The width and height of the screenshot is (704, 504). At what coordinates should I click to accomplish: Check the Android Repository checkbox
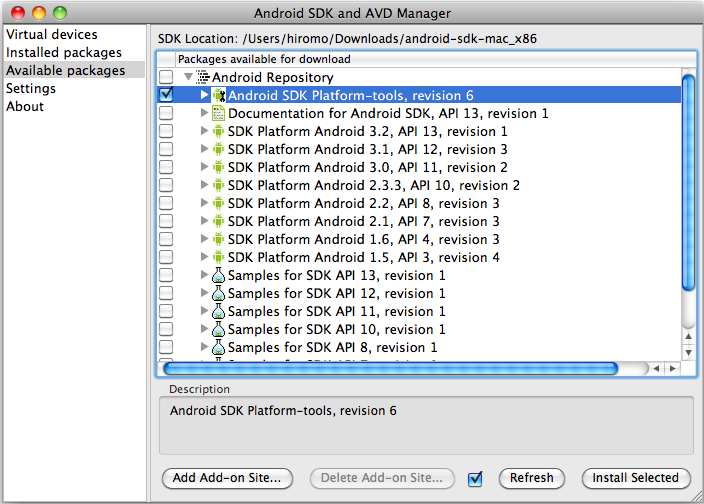[x=166, y=77]
